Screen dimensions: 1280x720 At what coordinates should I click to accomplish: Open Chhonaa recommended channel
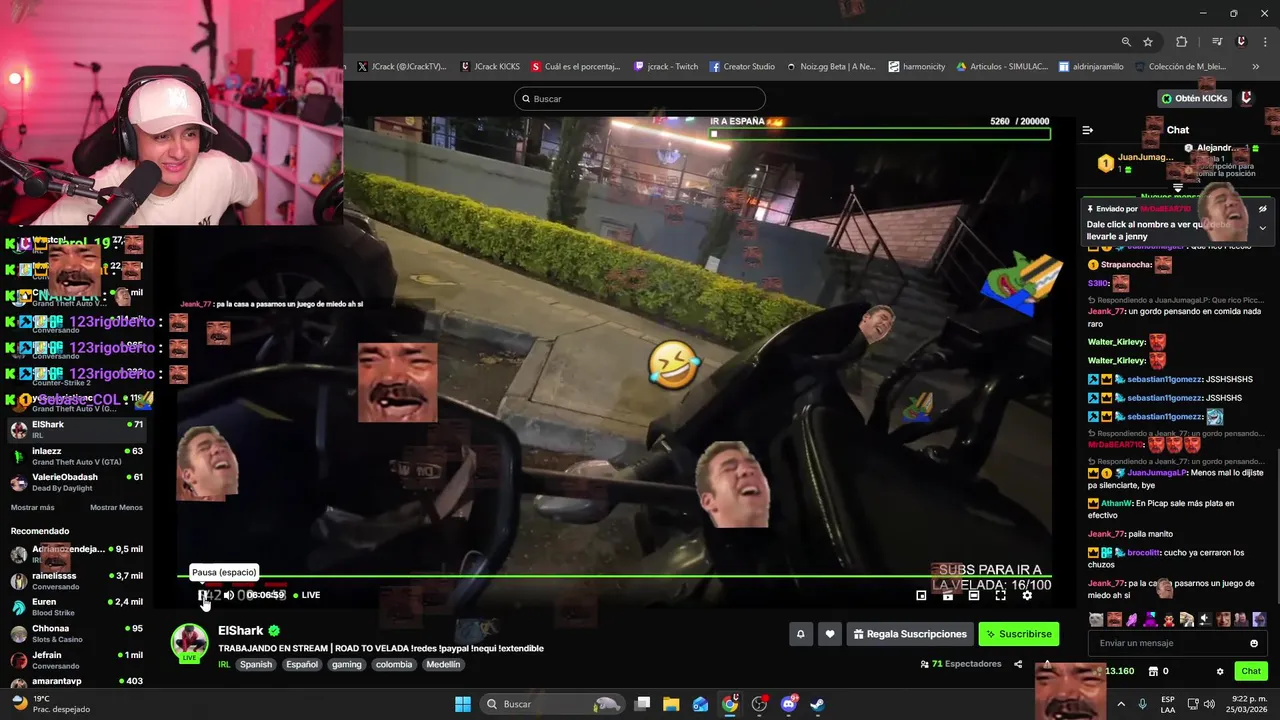click(77, 634)
